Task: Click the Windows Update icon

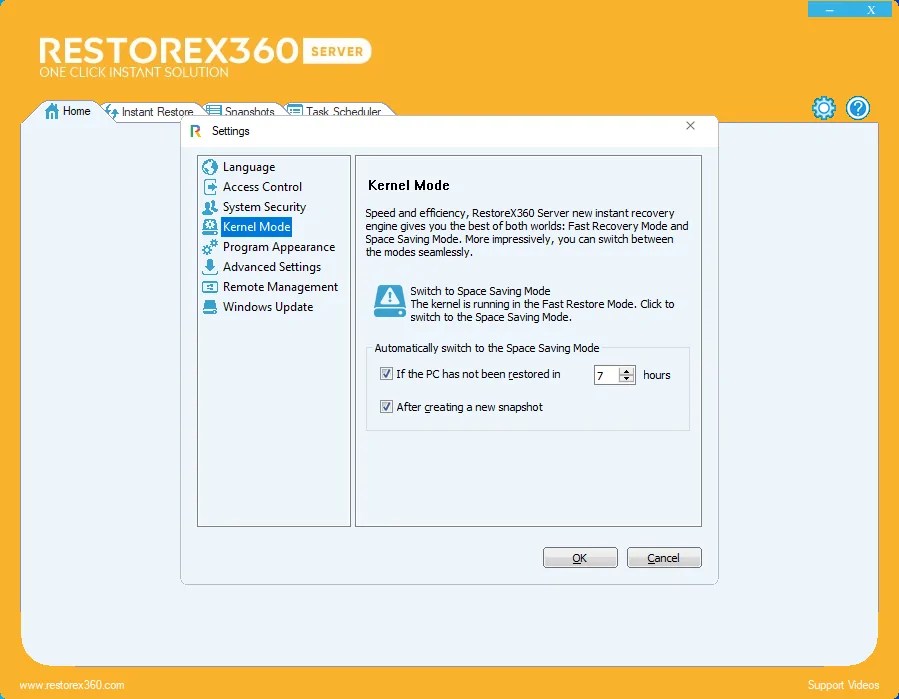Action: coord(210,307)
